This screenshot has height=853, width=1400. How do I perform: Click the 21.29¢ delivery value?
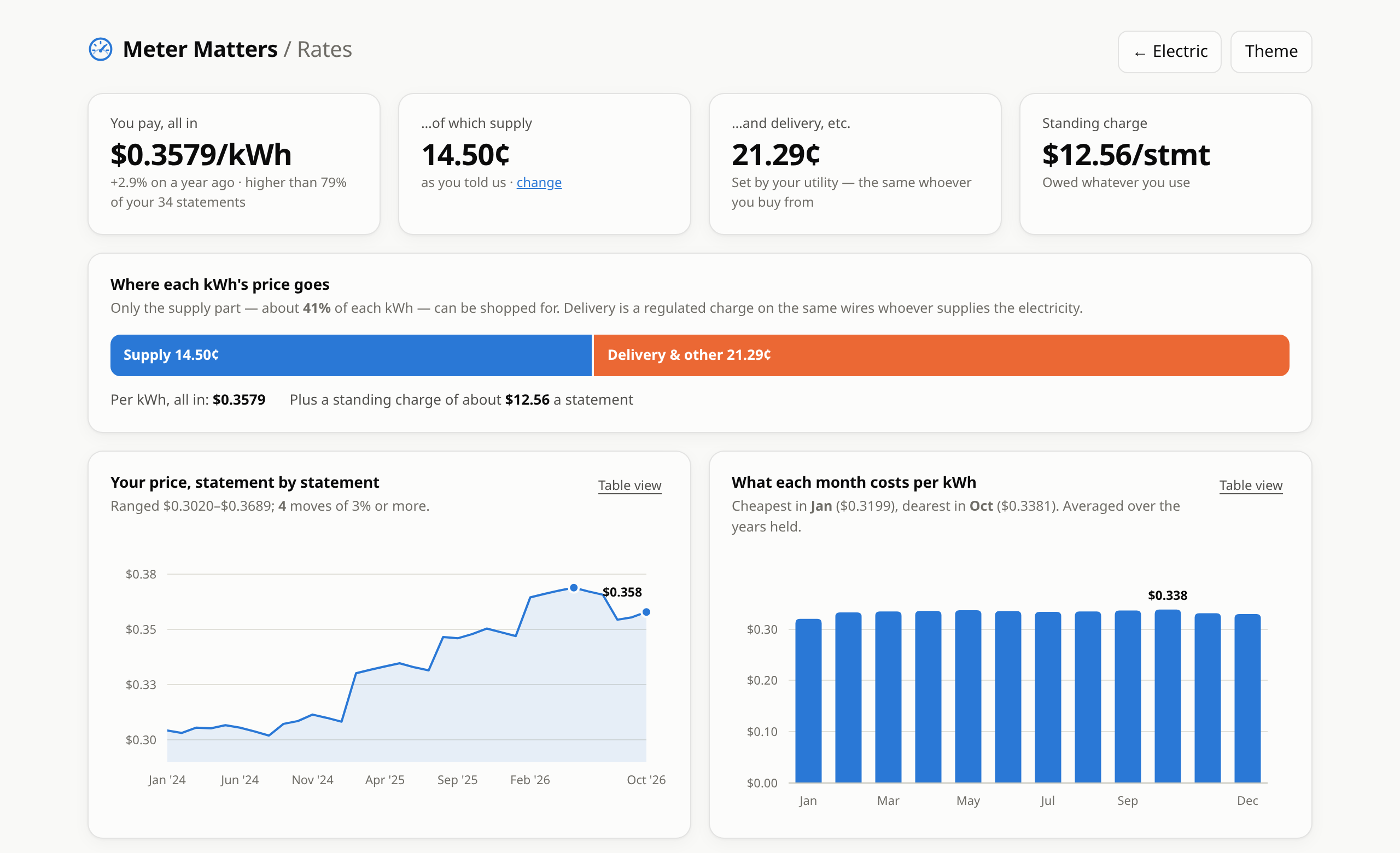click(775, 155)
